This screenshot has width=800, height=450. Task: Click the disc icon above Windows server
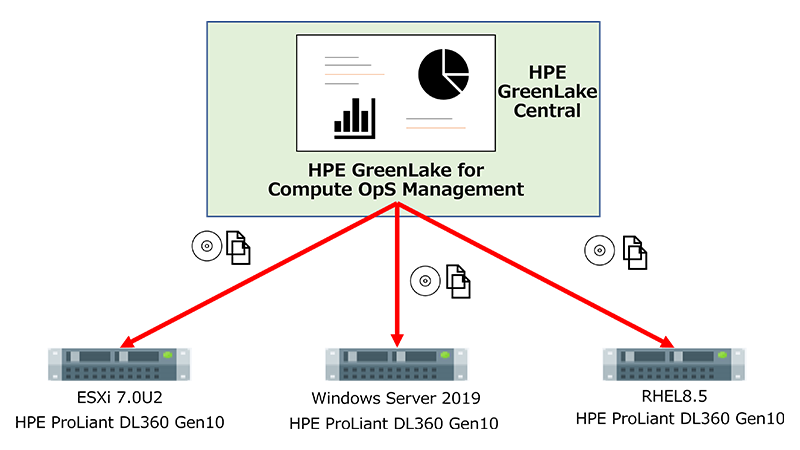tap(425, 281)
